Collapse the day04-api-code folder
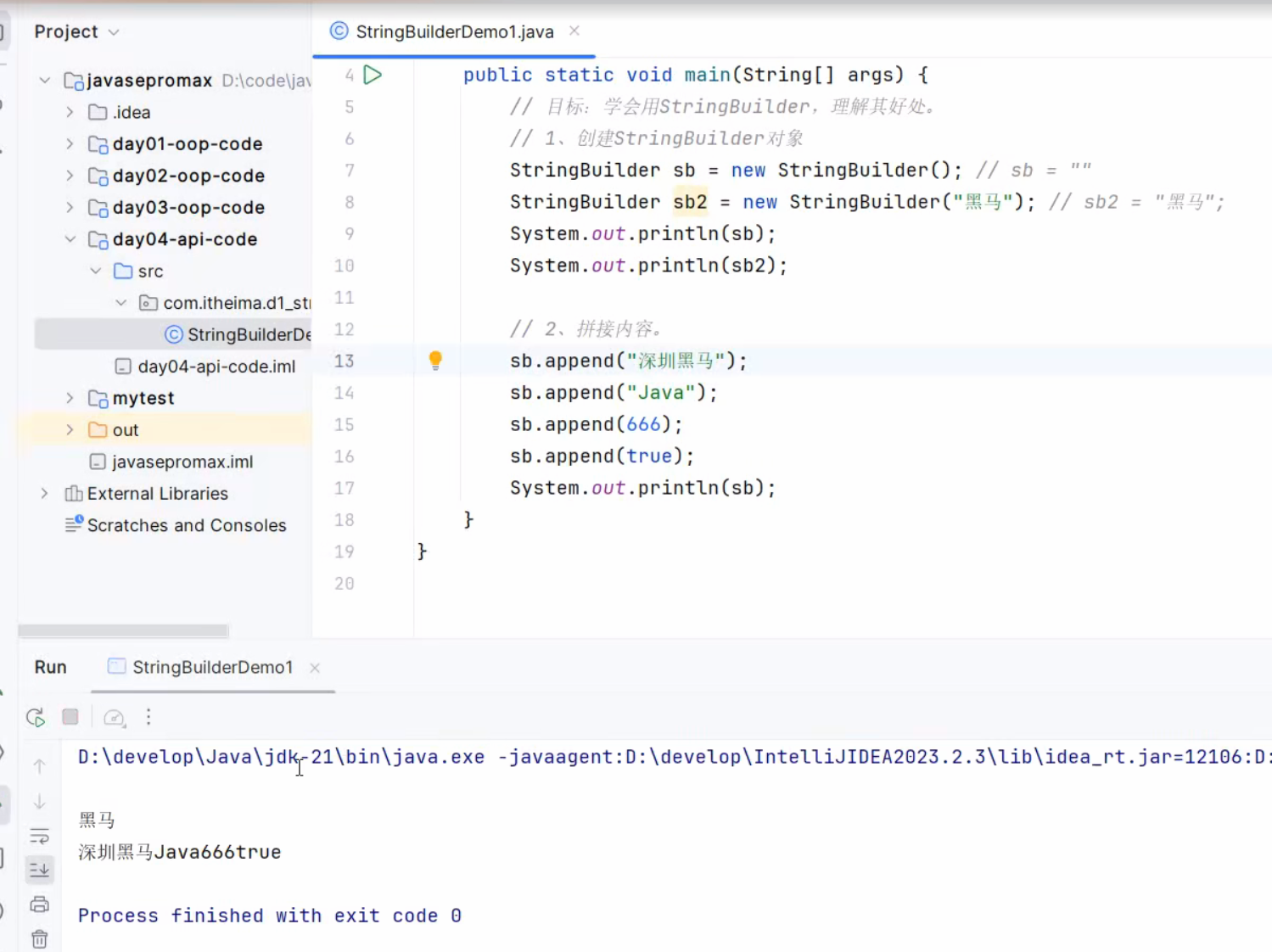The height and width of the screenshot is (952, 1272). tap(70, 239)
